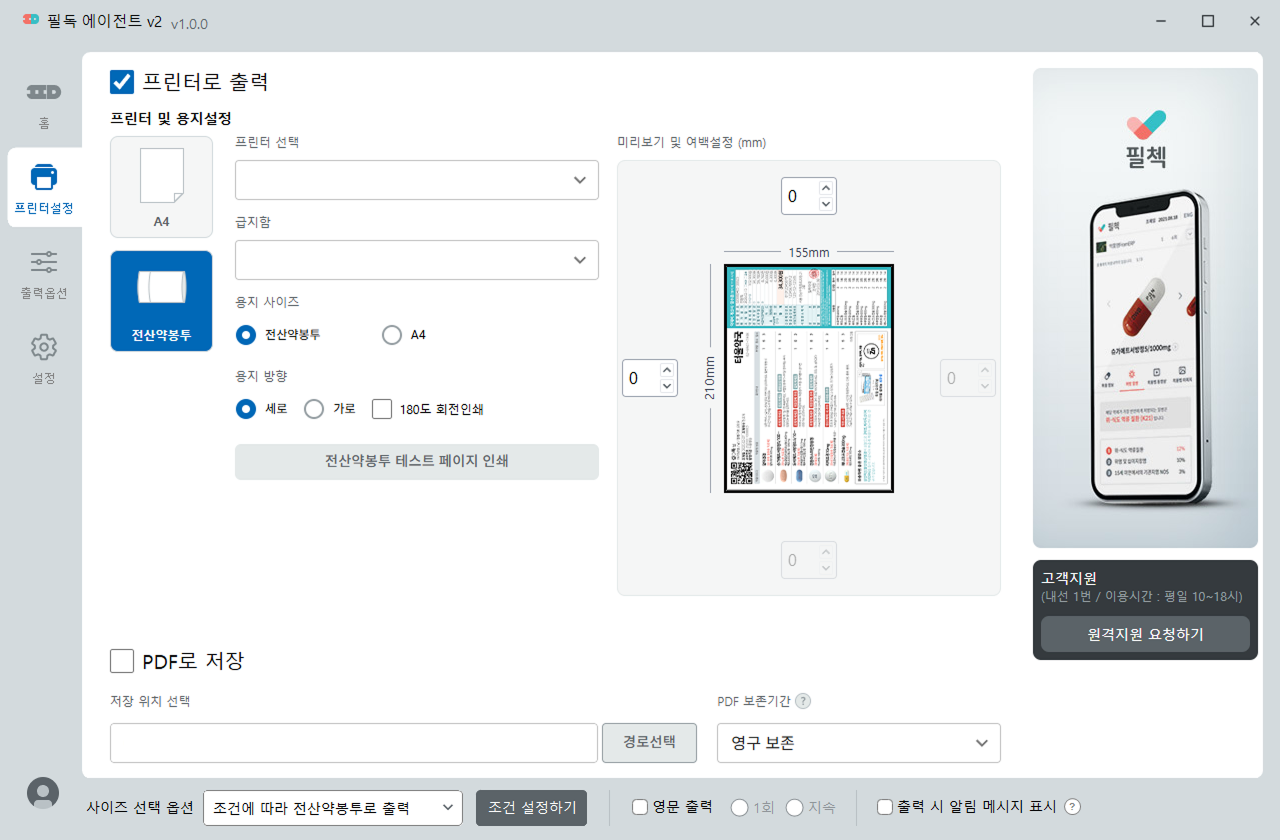Screen dimensions: 1280x840
Task: Click the 경로선택 button
Action: tap(649, 742)
